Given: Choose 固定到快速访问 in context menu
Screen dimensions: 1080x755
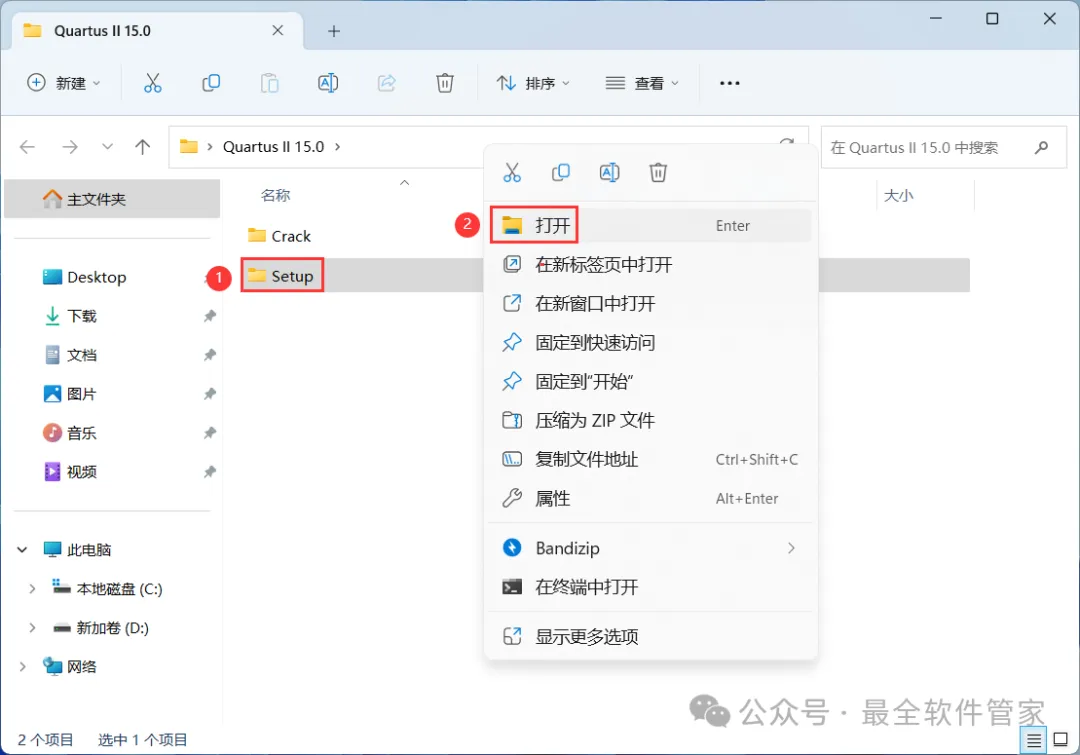Looking at the screenshot, I should click(x=650, y=342).
